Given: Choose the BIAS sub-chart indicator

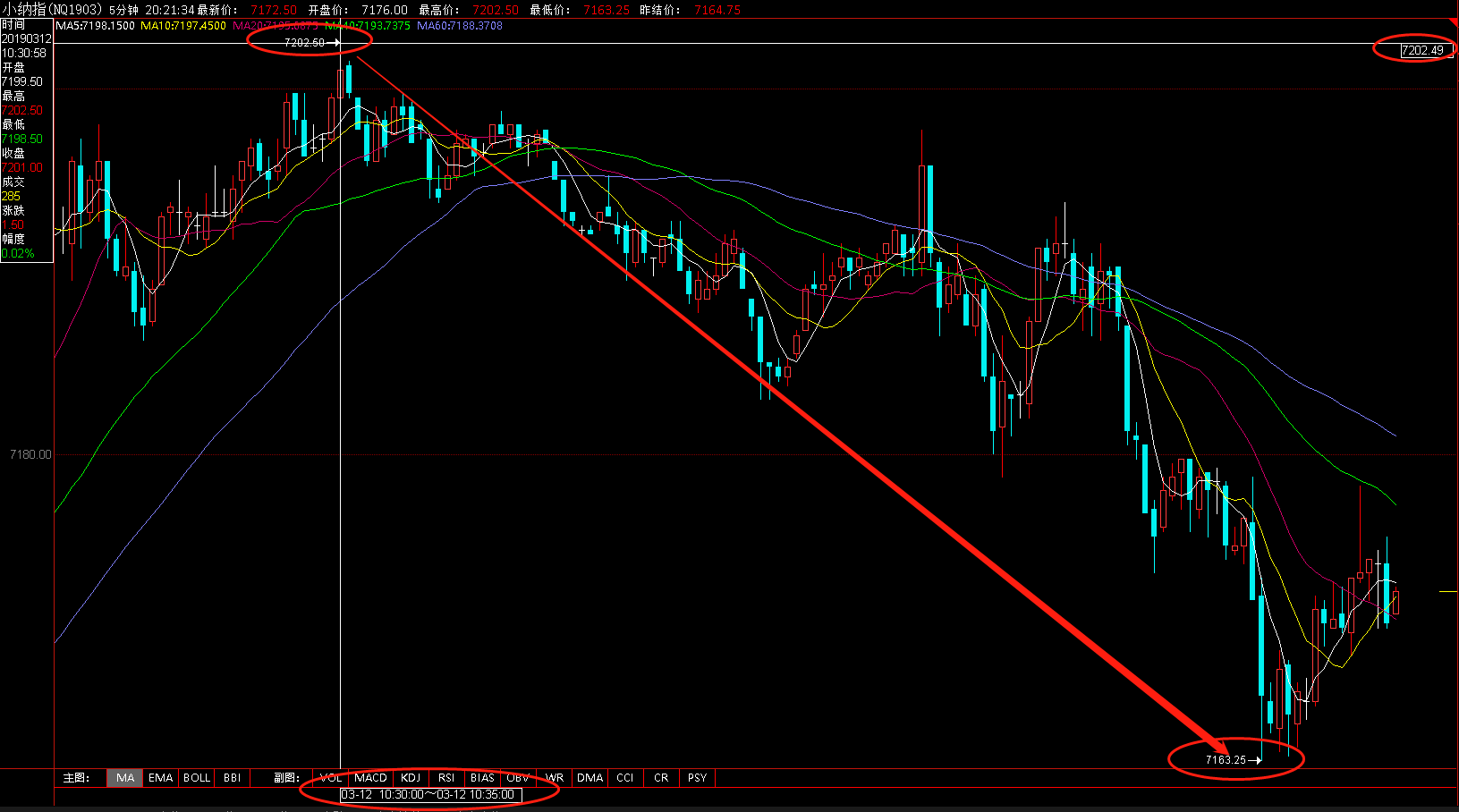Looking at the screenshot, I should (482, 778).
